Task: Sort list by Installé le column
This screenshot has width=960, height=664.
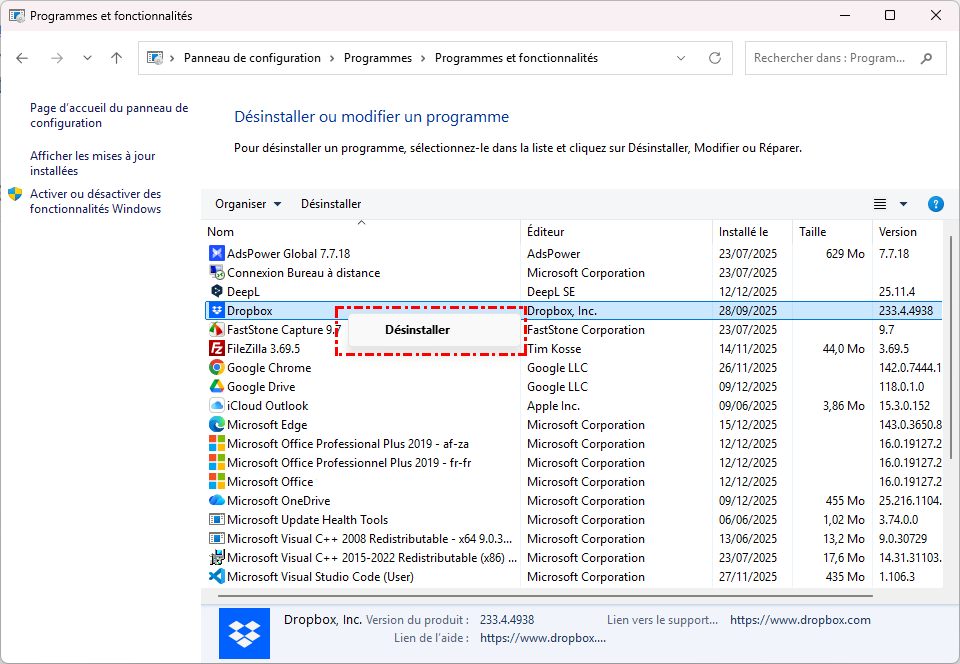Action: click(743, 232)
